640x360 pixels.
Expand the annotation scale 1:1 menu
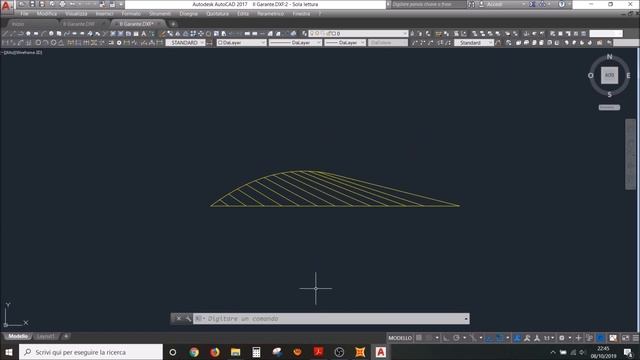pyautogui.click(x=549, y=338)
